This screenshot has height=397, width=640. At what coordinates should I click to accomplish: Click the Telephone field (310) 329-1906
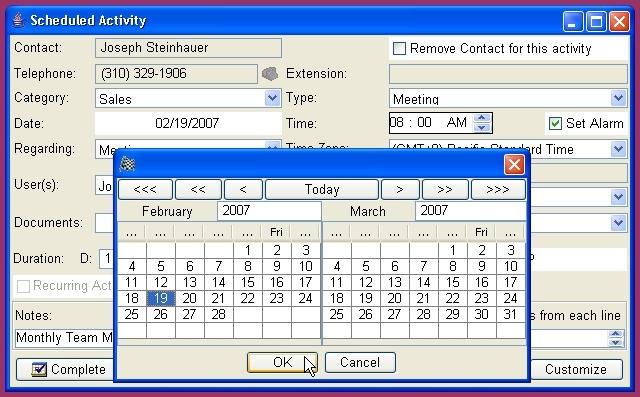[176, 74]
